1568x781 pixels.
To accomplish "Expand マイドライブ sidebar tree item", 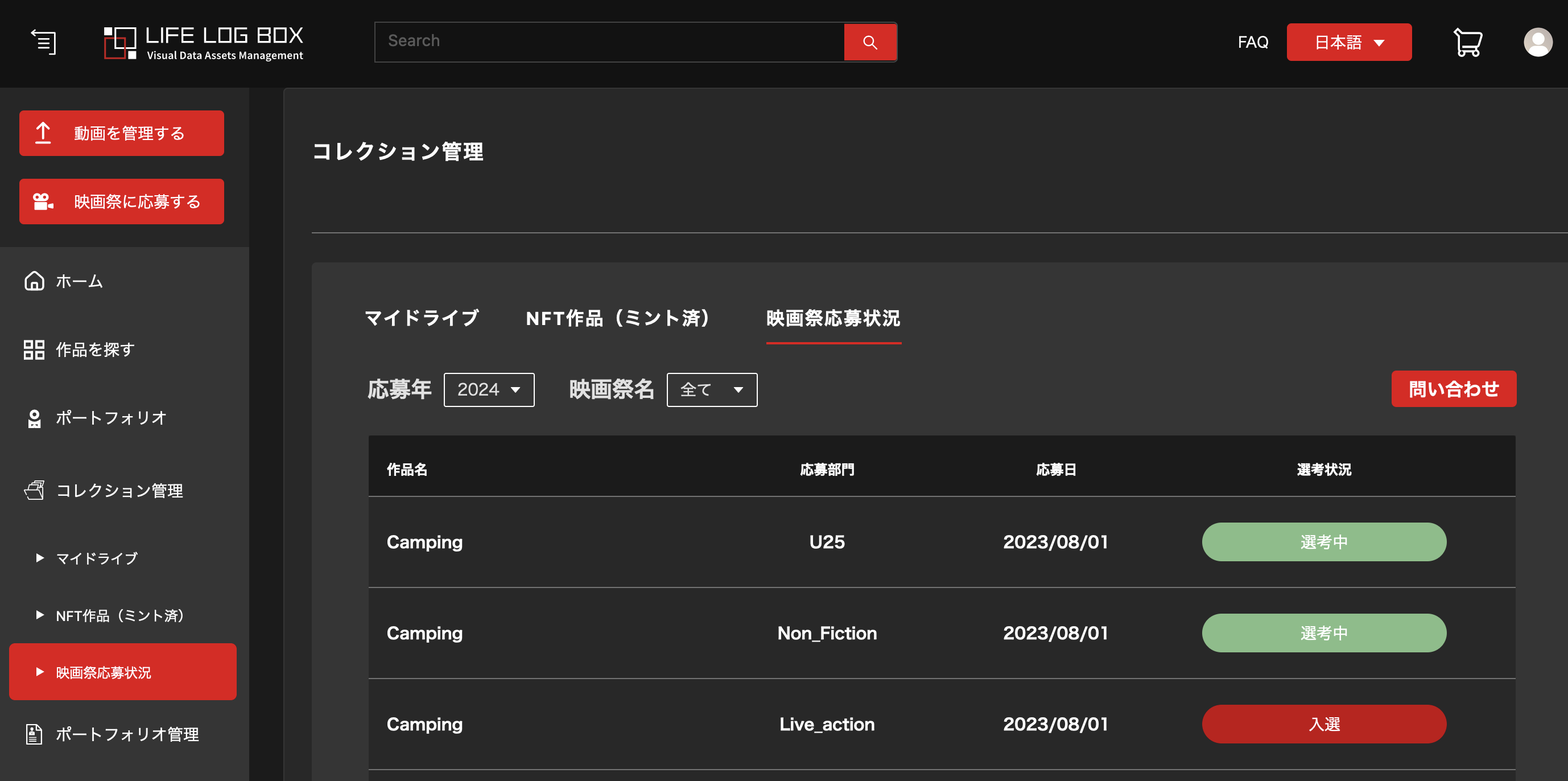I will (40, 558).
